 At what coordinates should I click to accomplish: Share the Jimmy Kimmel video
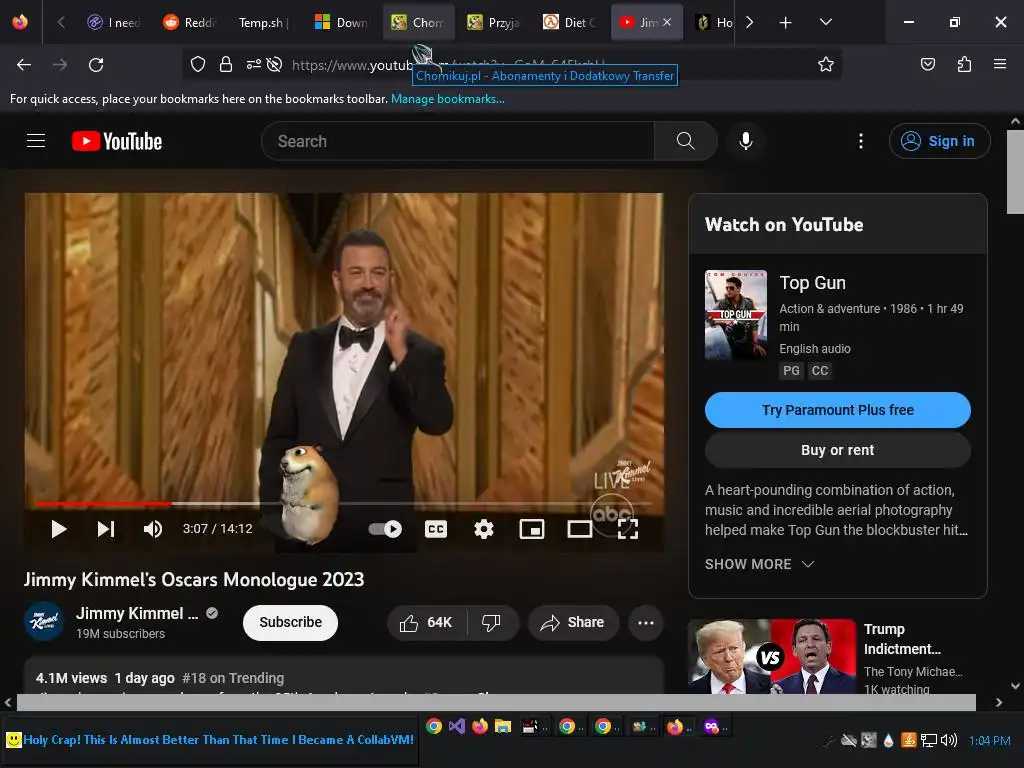573,623
